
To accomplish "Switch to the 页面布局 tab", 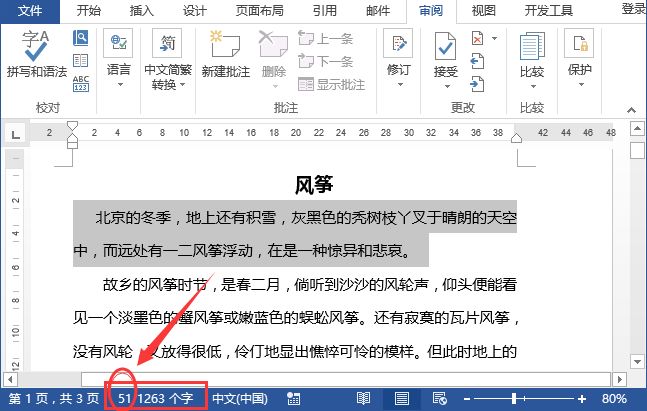I will pyautogui.click(x=260, y=10).
